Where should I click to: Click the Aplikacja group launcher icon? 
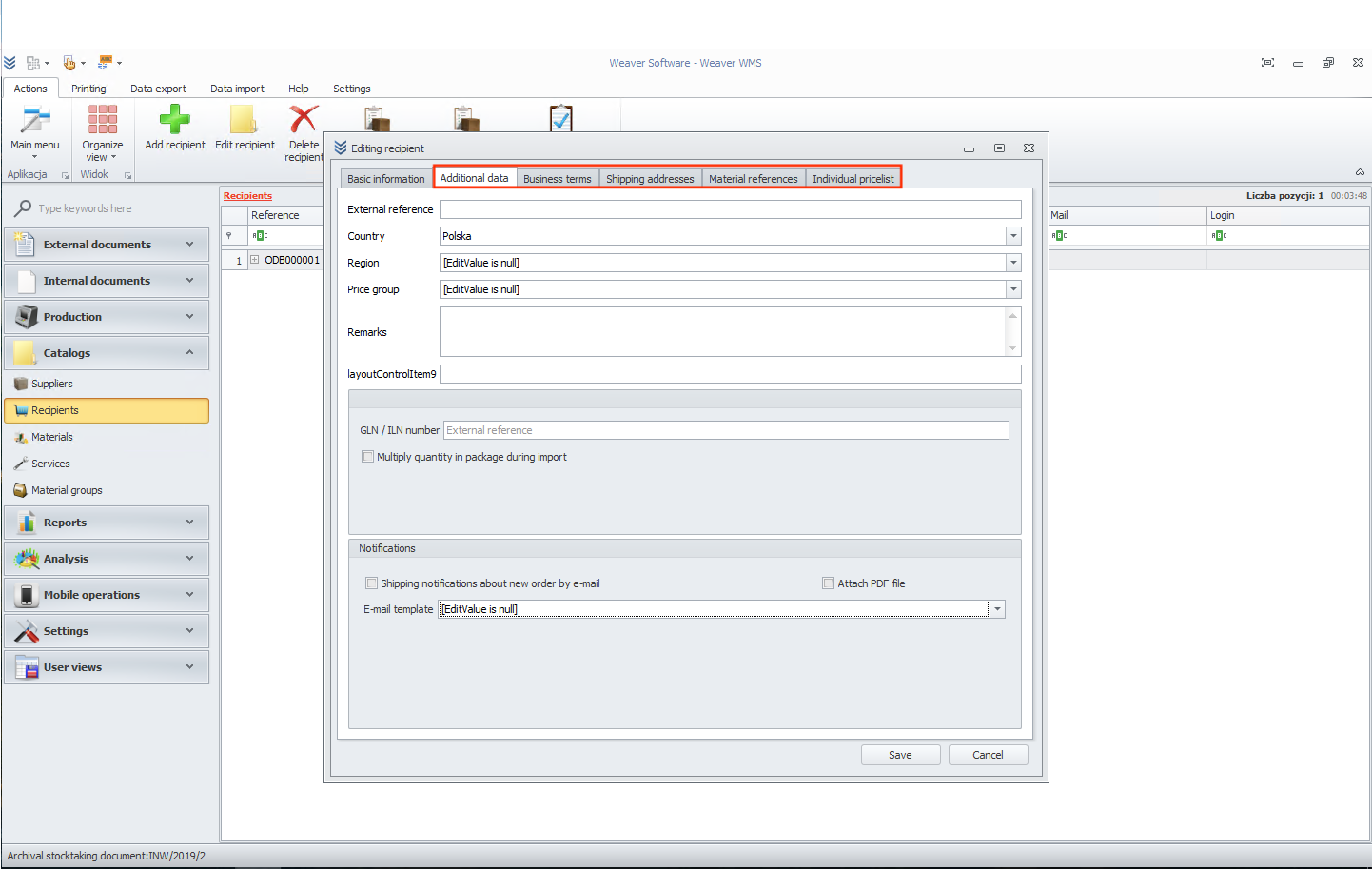click(x=66, y=175)
